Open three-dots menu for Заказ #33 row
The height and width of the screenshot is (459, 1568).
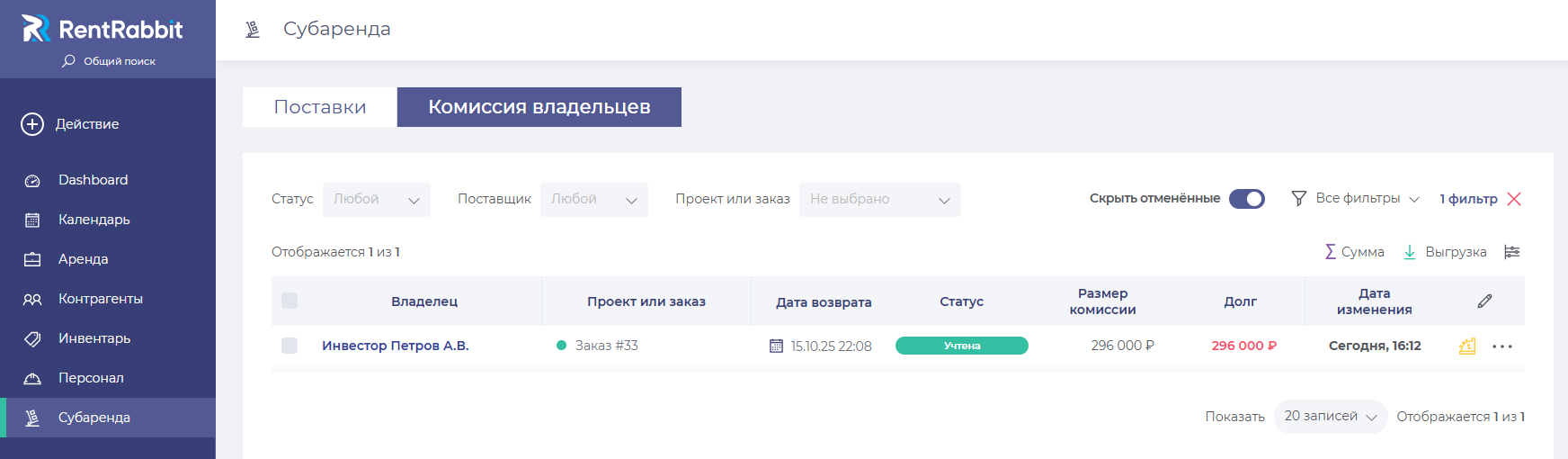click(x=1502, y=346)
